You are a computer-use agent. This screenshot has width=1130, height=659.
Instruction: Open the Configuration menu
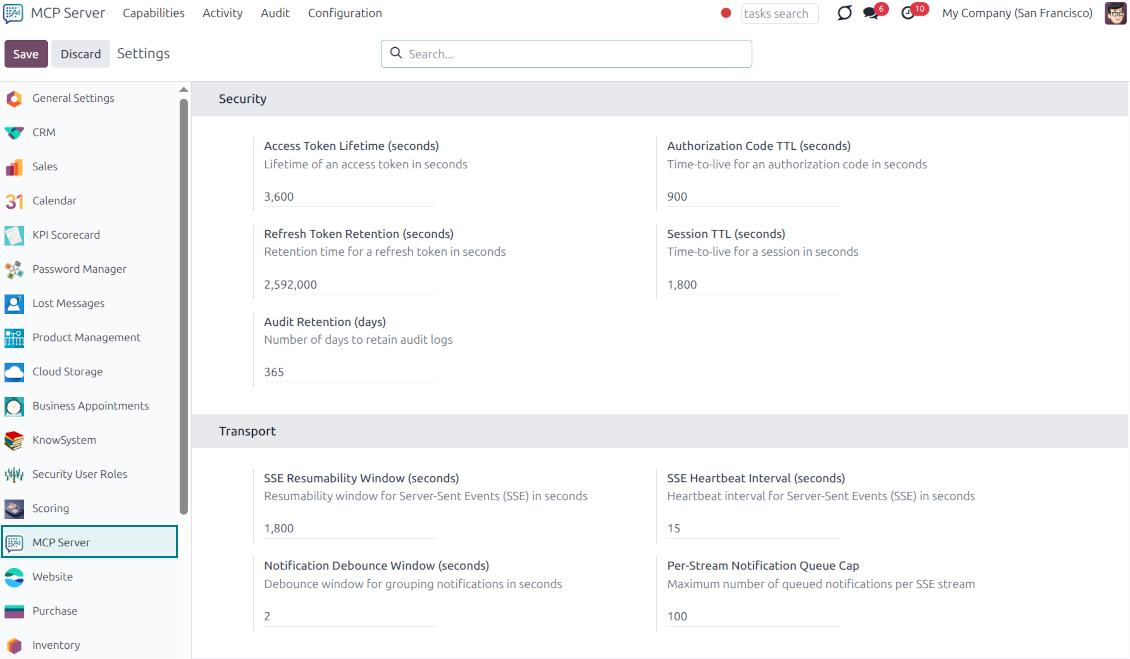[344, 13]
